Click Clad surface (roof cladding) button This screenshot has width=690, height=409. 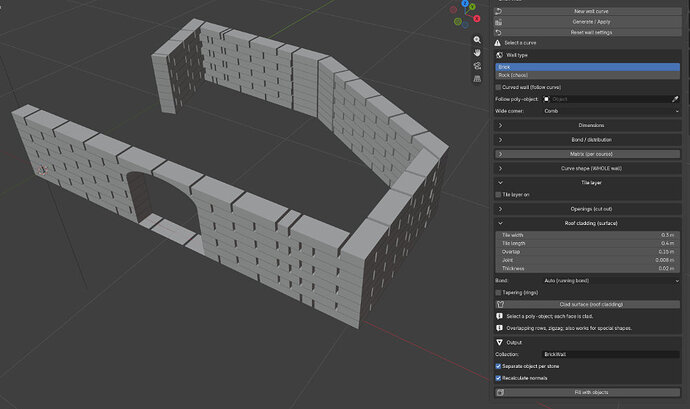coord(587,304)
